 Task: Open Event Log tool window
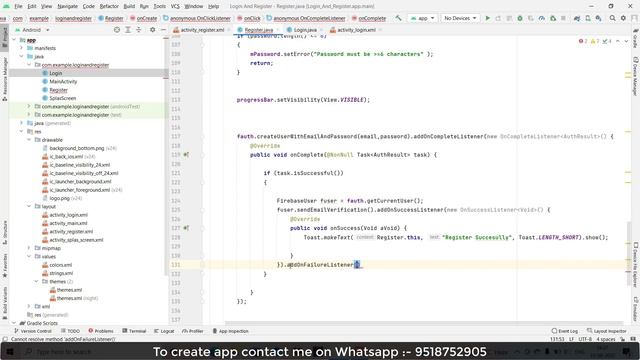pos(564,331)
